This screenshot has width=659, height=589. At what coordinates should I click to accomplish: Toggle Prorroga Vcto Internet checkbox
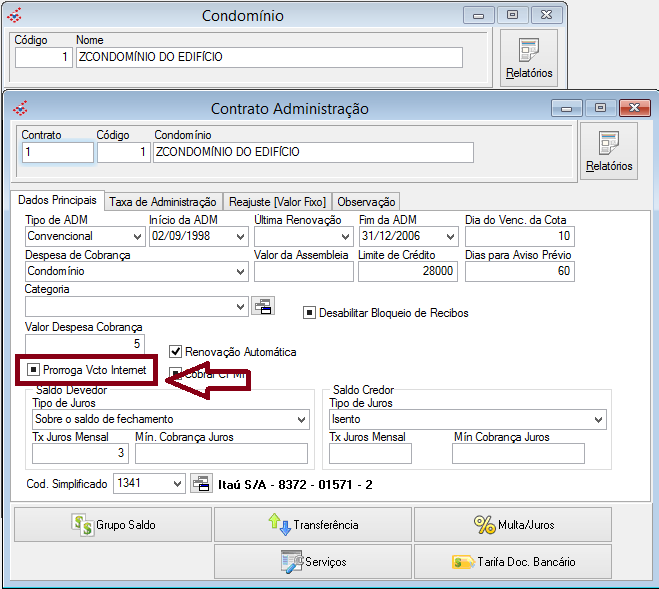34,370
